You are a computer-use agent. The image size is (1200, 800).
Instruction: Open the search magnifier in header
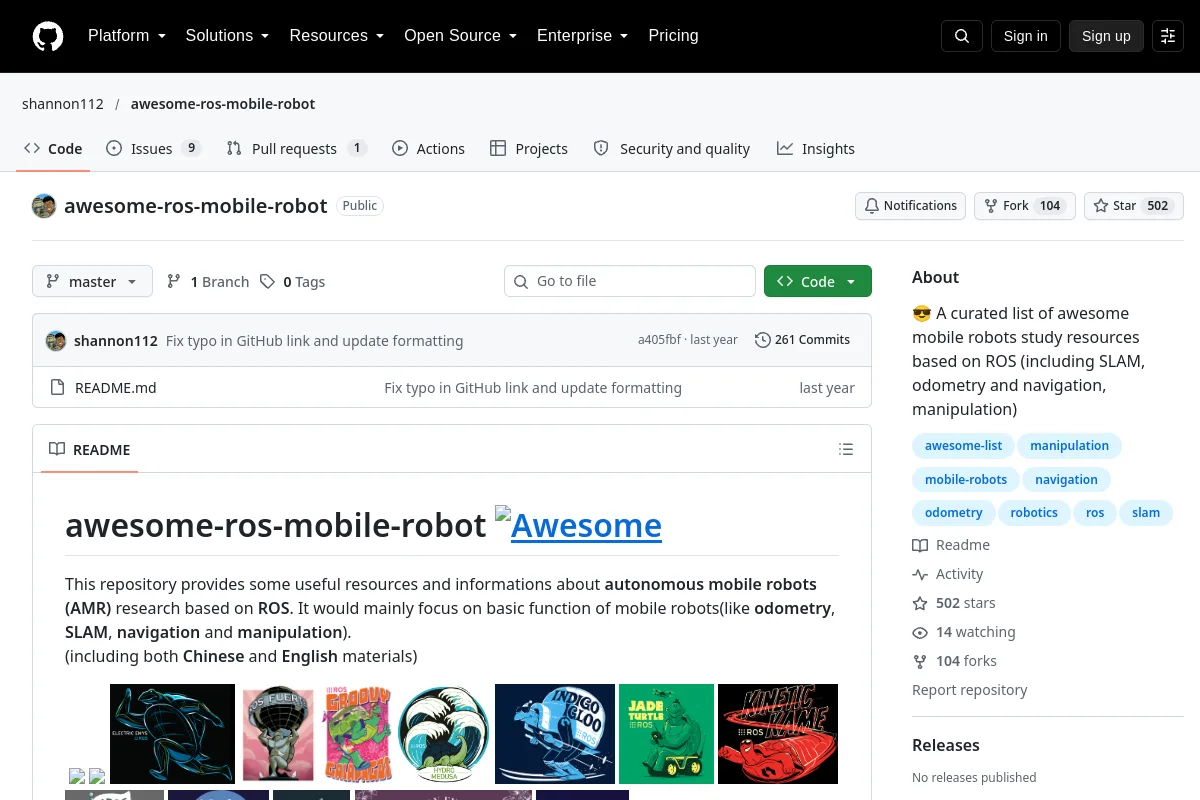click(x=962, y=36)
